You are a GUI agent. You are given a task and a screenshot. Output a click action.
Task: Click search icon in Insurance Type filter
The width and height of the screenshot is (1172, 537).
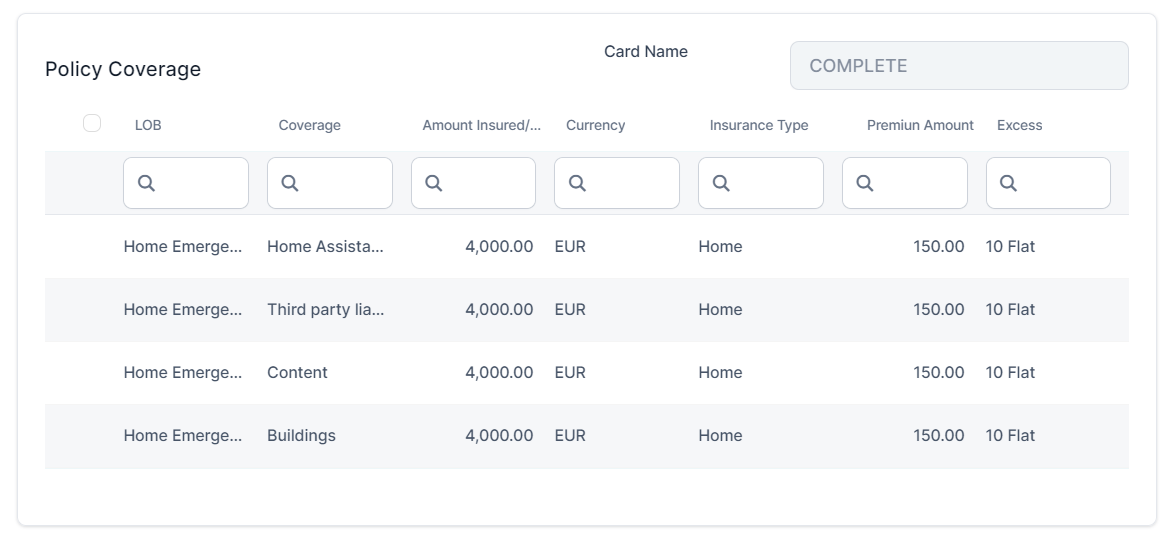click(721, 183)
